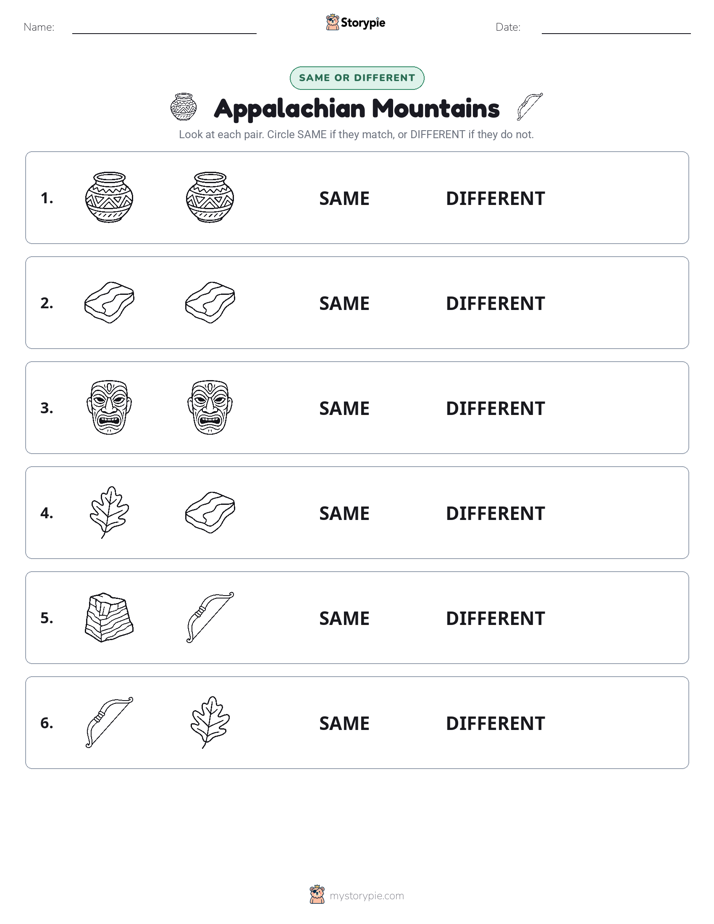Click the first clay pot in row 1

pyautogui.click(x=109, y=197)
